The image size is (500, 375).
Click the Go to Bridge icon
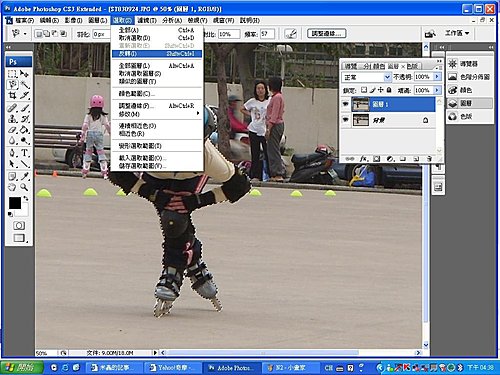[x=430, y=33]
